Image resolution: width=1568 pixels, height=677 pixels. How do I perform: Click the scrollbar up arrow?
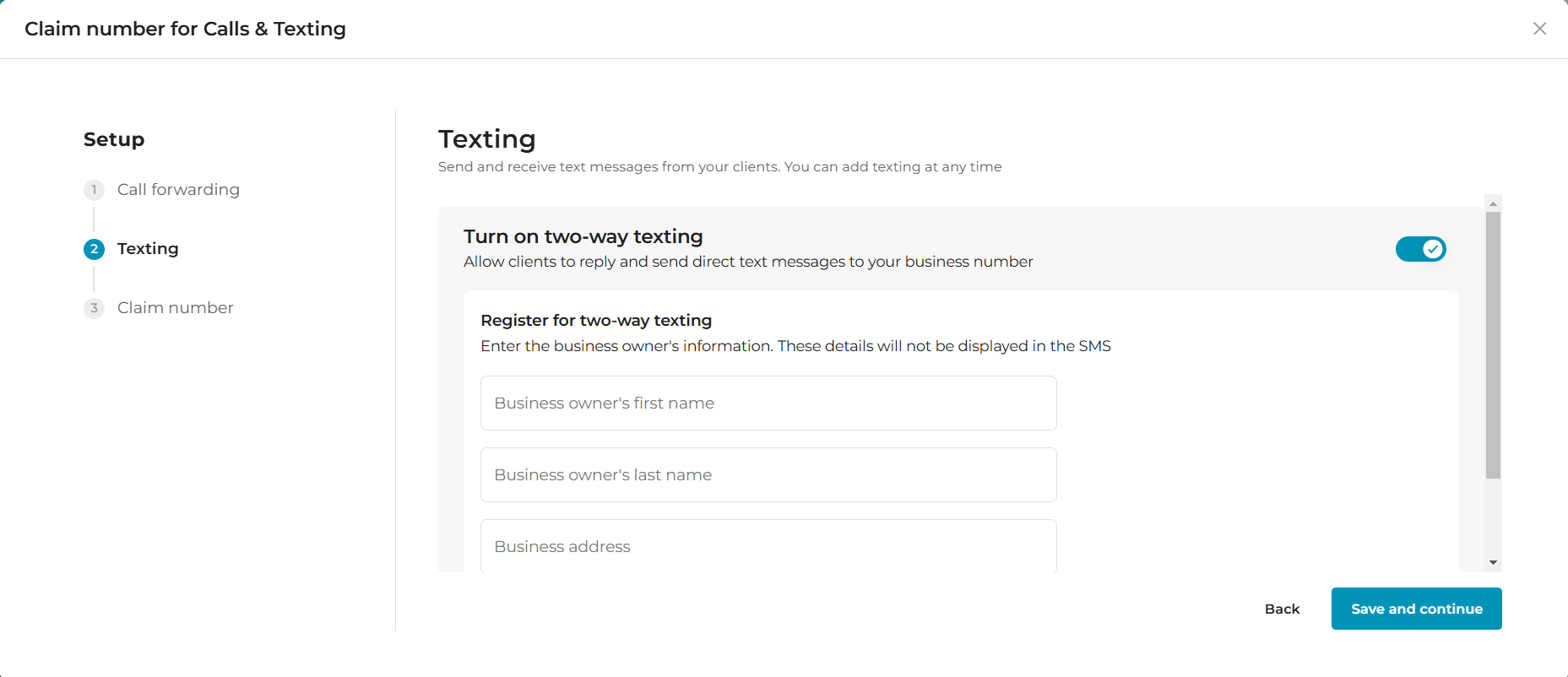point(1492,203)
